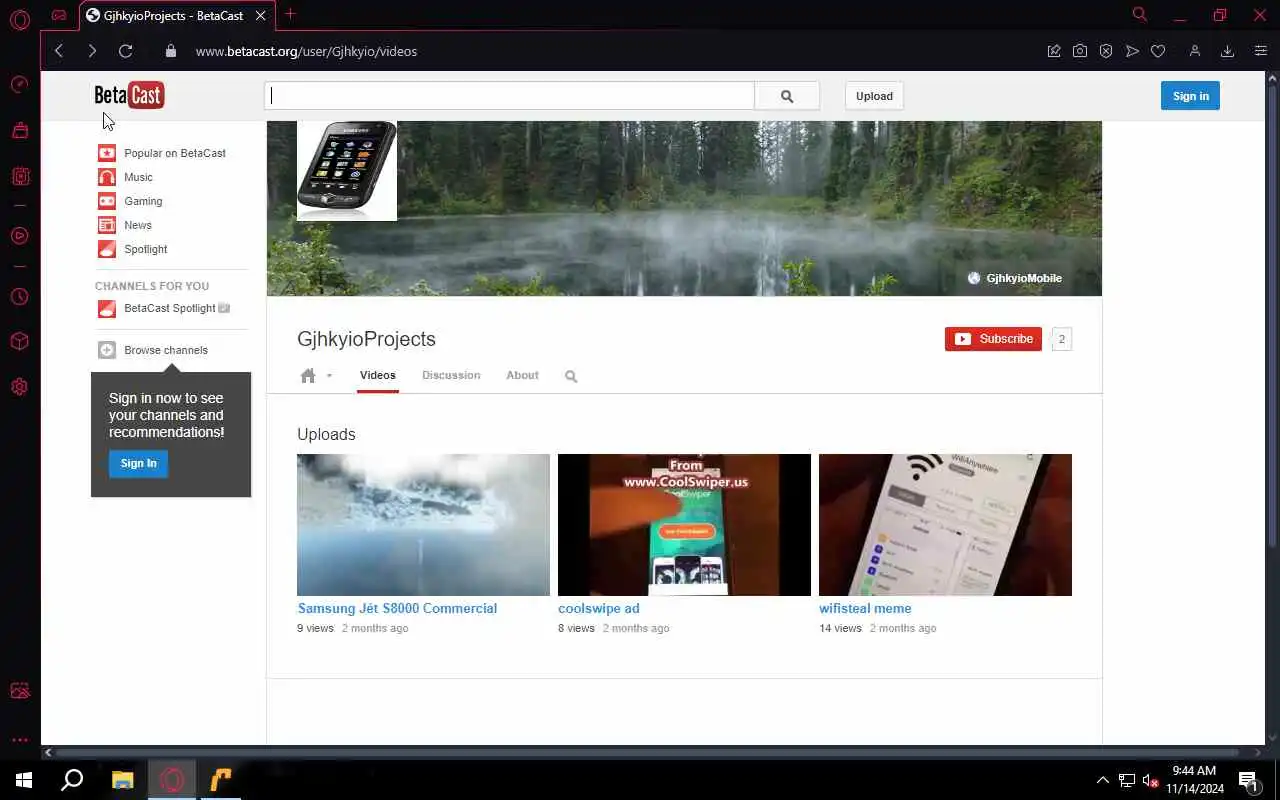Go forward with browser forward arrow

92,51
